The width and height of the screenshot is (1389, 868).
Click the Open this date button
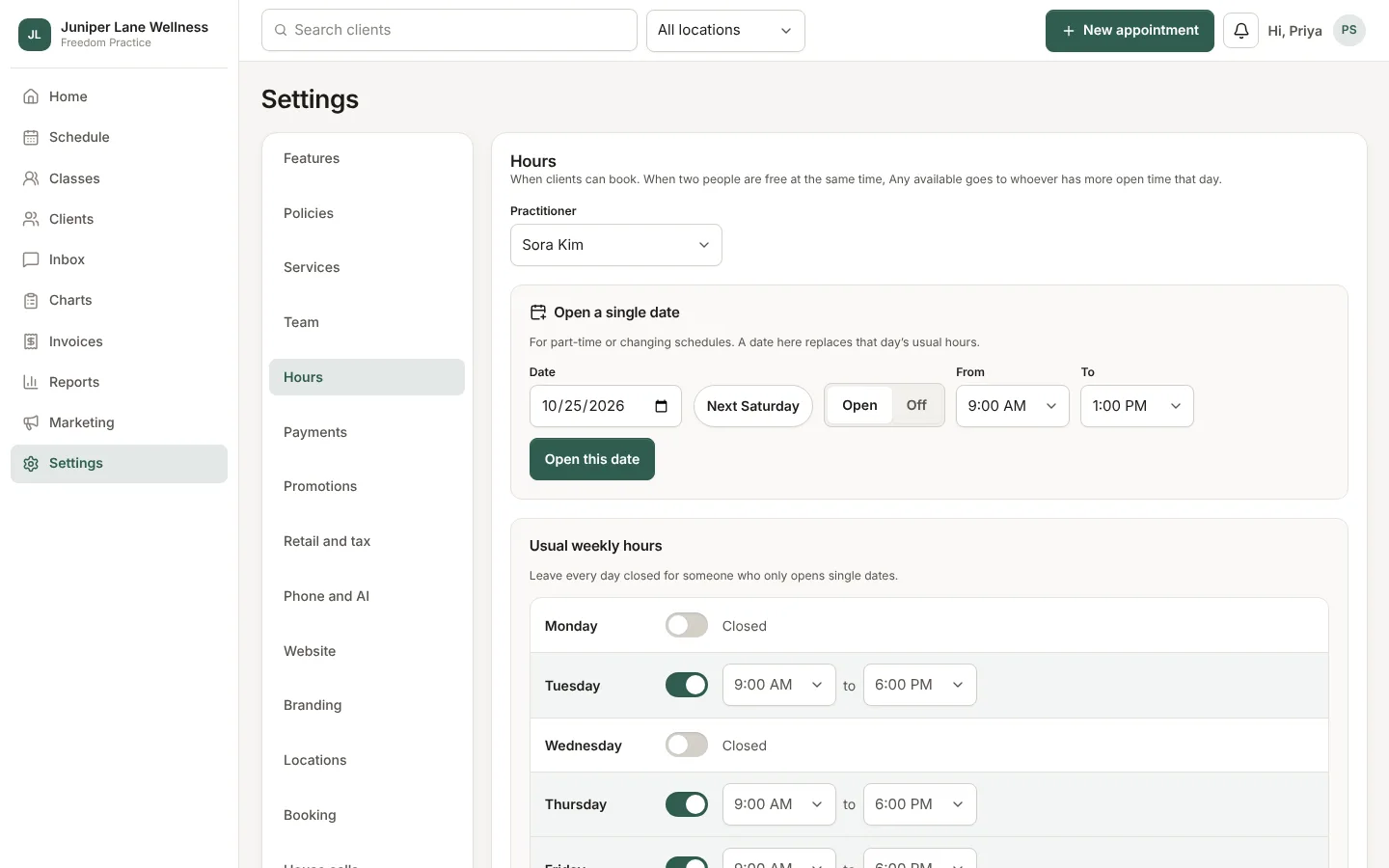coord(592,459)
